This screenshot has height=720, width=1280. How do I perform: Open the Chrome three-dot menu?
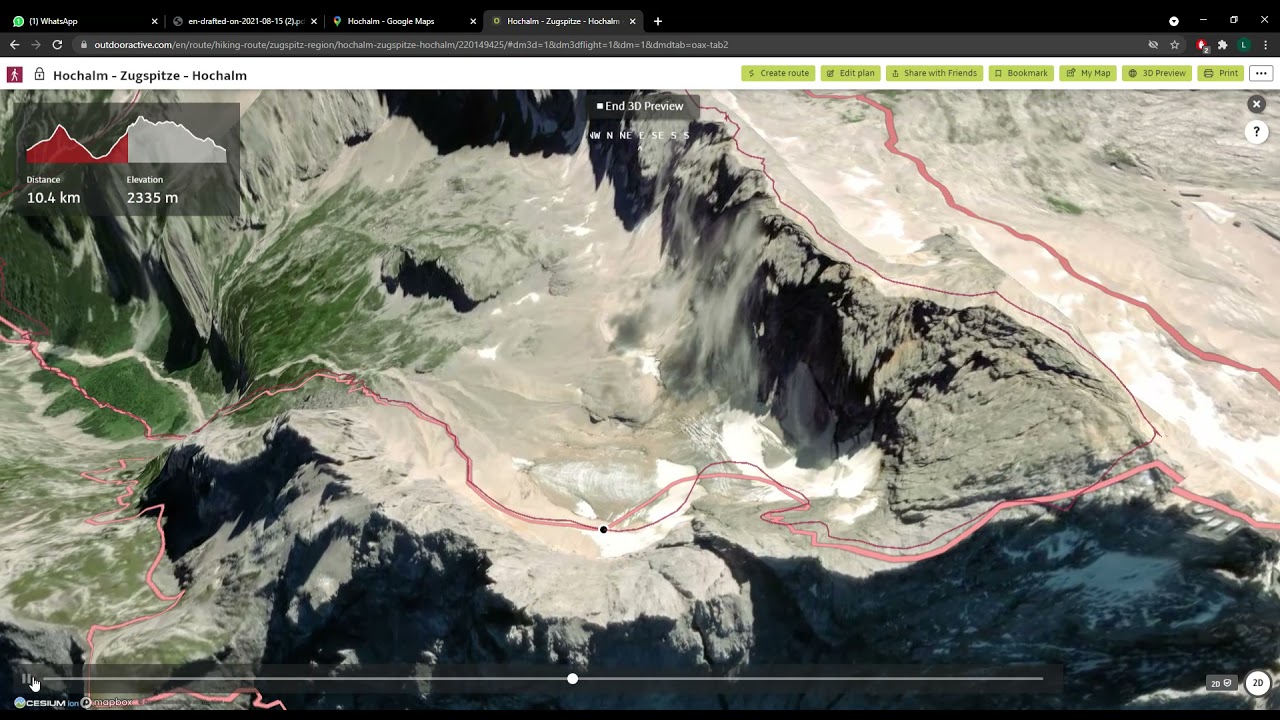click(x=1265, y=45)
